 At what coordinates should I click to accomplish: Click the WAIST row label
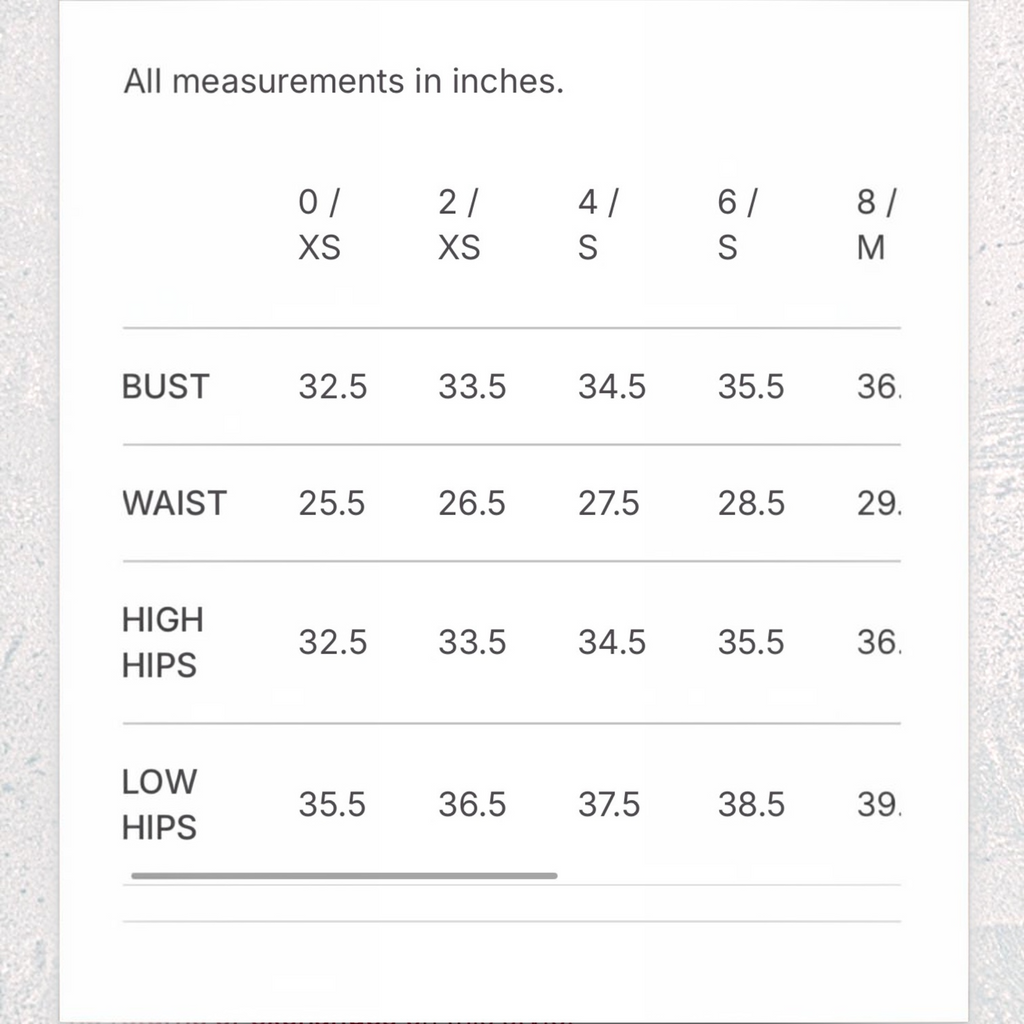174,504
